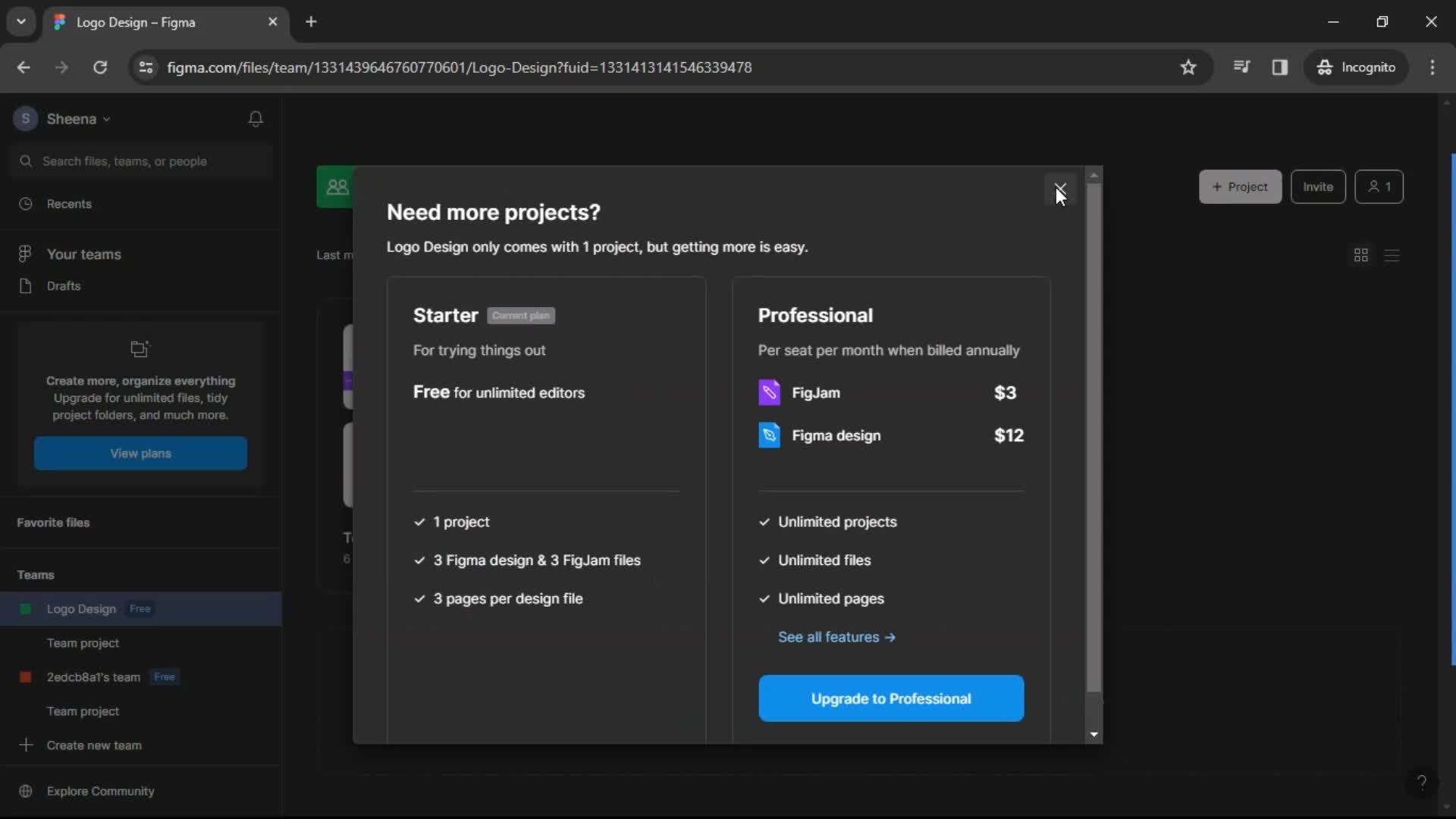Click the Invite button
The height and width of the screenshot is (819, 1456).
(1318, 187)
